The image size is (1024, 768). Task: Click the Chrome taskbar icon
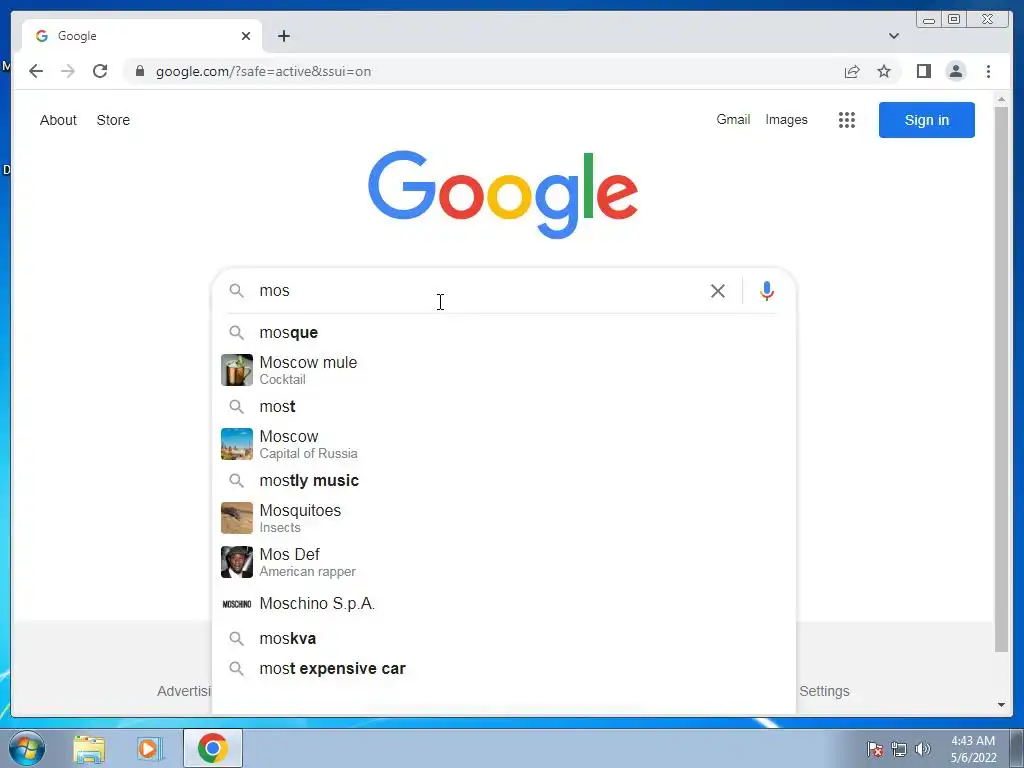coord(212,748)
